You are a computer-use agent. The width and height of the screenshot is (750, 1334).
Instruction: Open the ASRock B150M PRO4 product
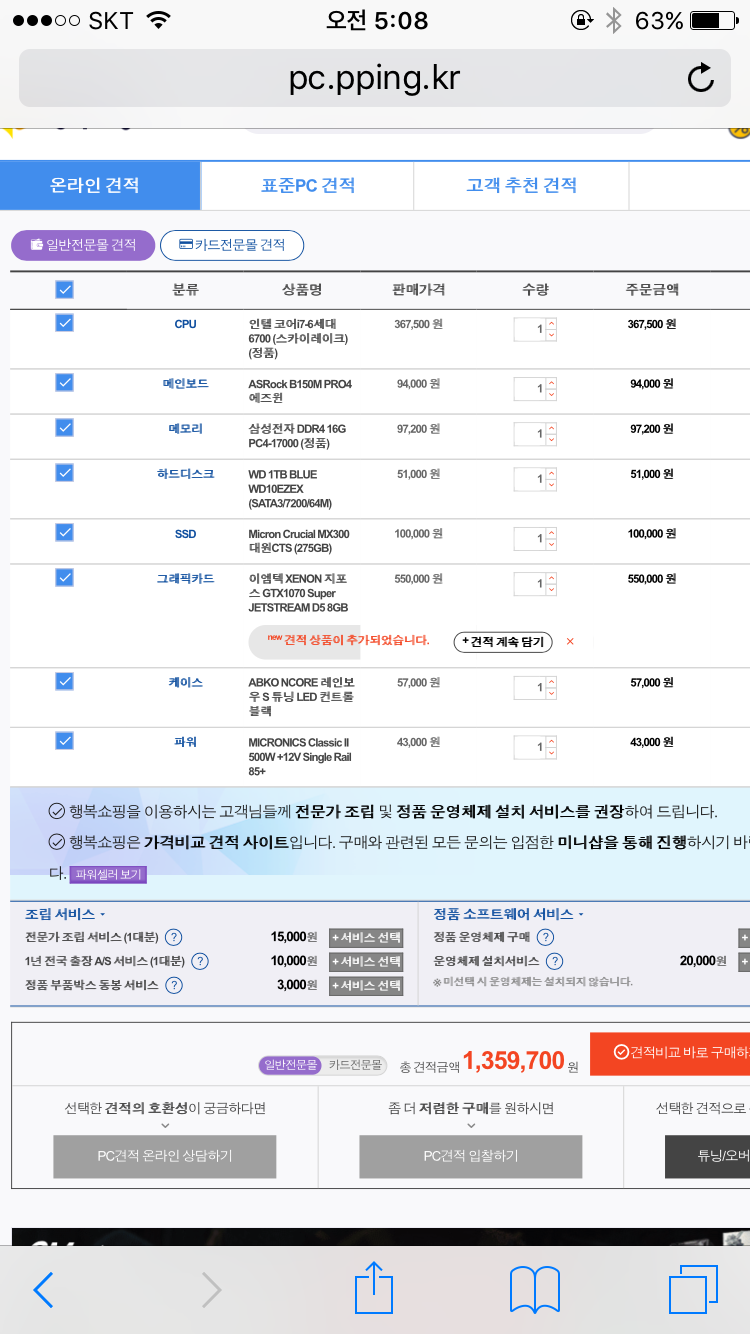tap(300, 390)
